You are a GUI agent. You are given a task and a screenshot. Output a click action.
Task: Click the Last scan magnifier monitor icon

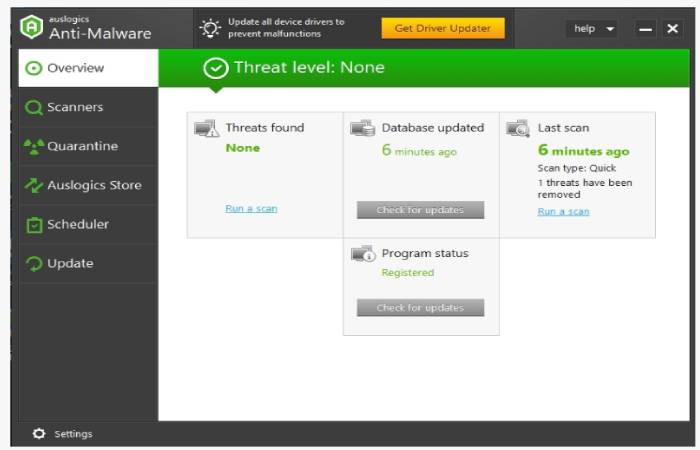point(518,129)
